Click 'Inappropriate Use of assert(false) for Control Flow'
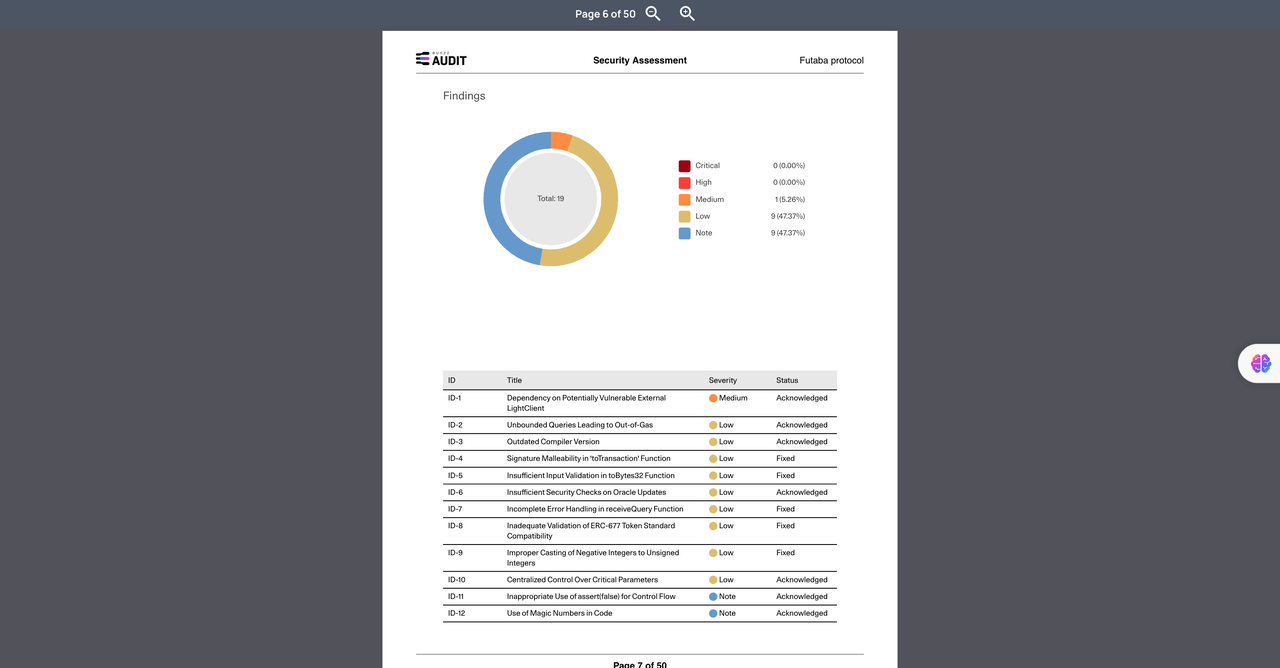 pyautogui.click(x=591, y=597)
